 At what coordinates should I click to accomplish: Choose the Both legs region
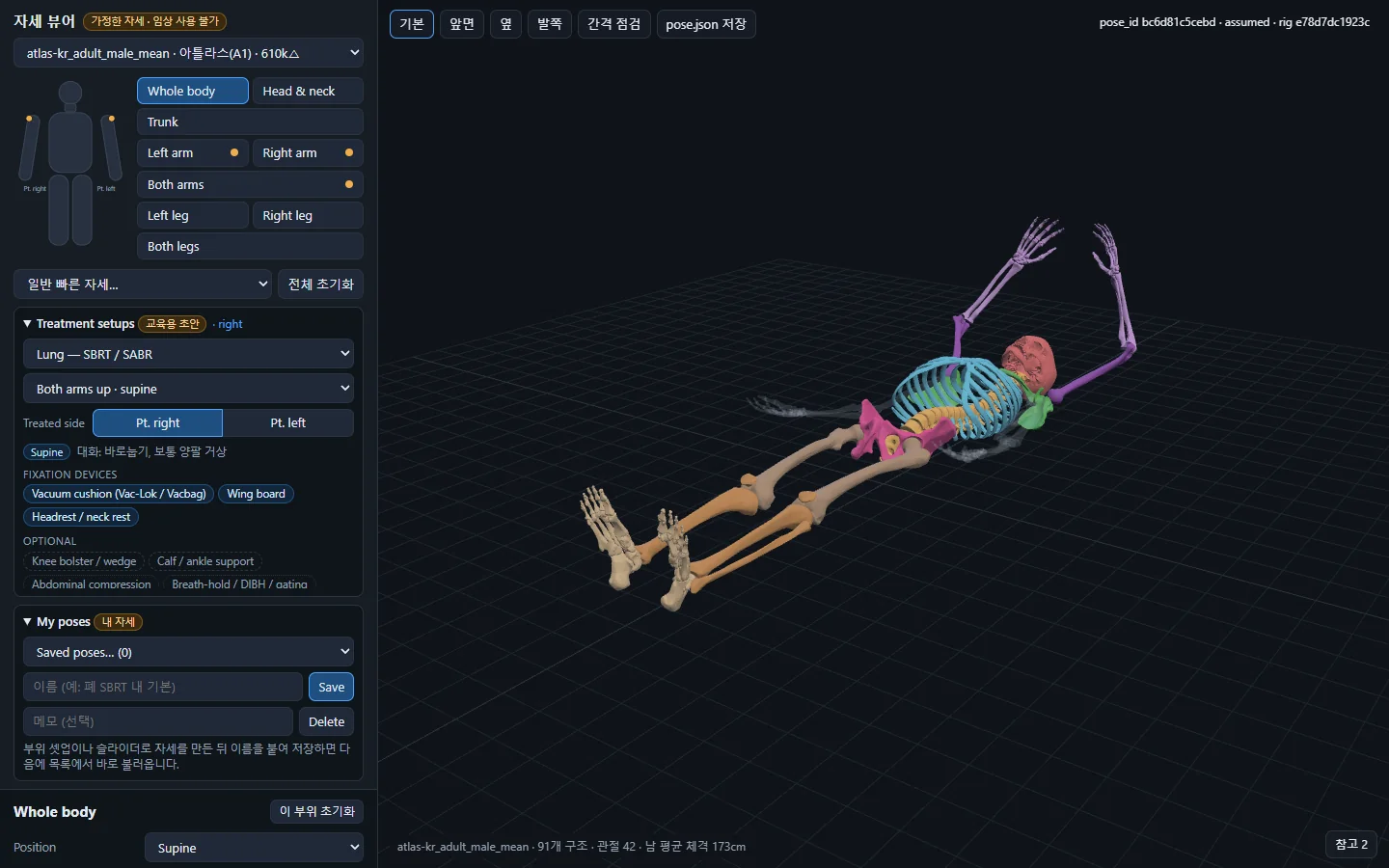tap(250, 246)
